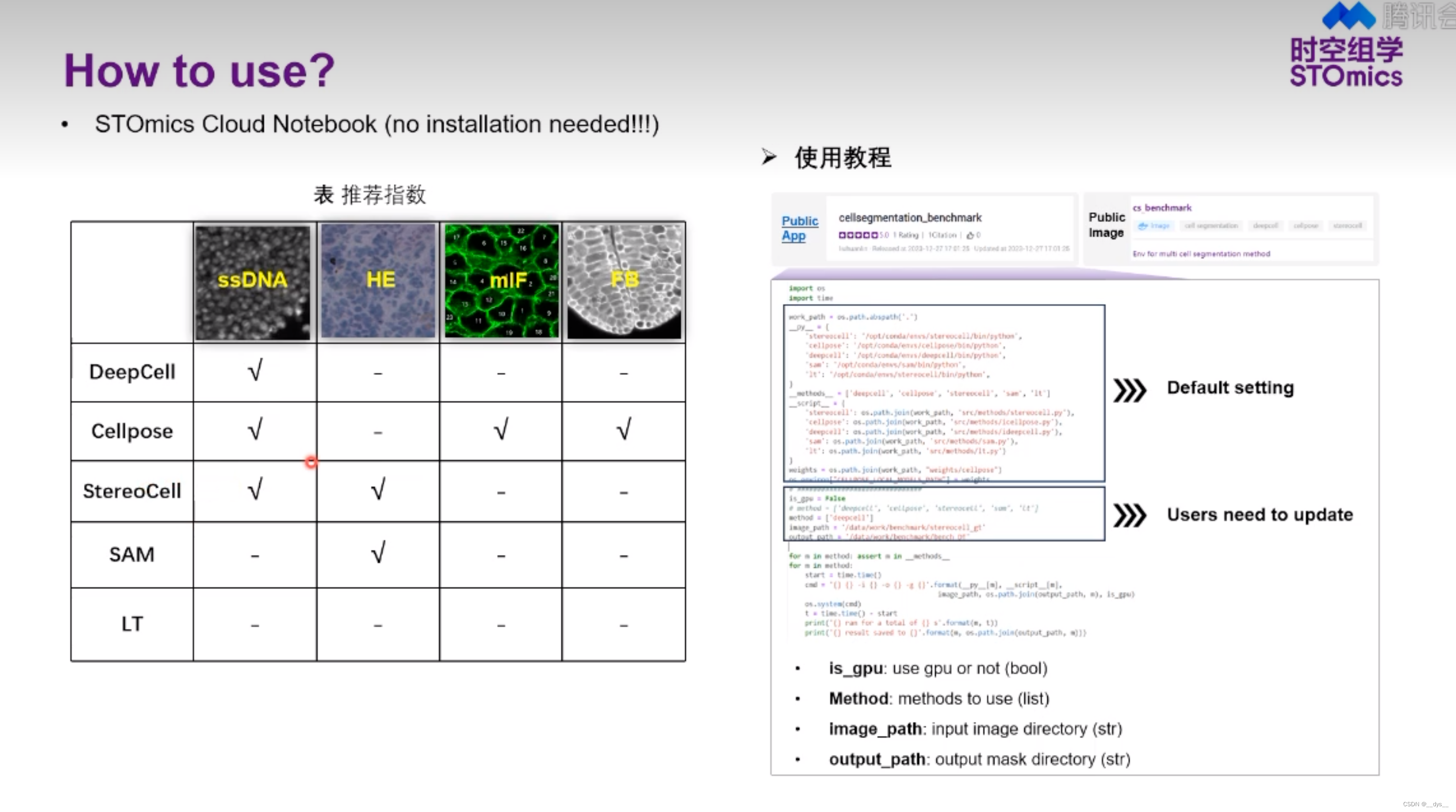This screenshot has width=1456, height=812.
Task: Click the Cellpose ssDNA check mark
Action: click(255, 429)
